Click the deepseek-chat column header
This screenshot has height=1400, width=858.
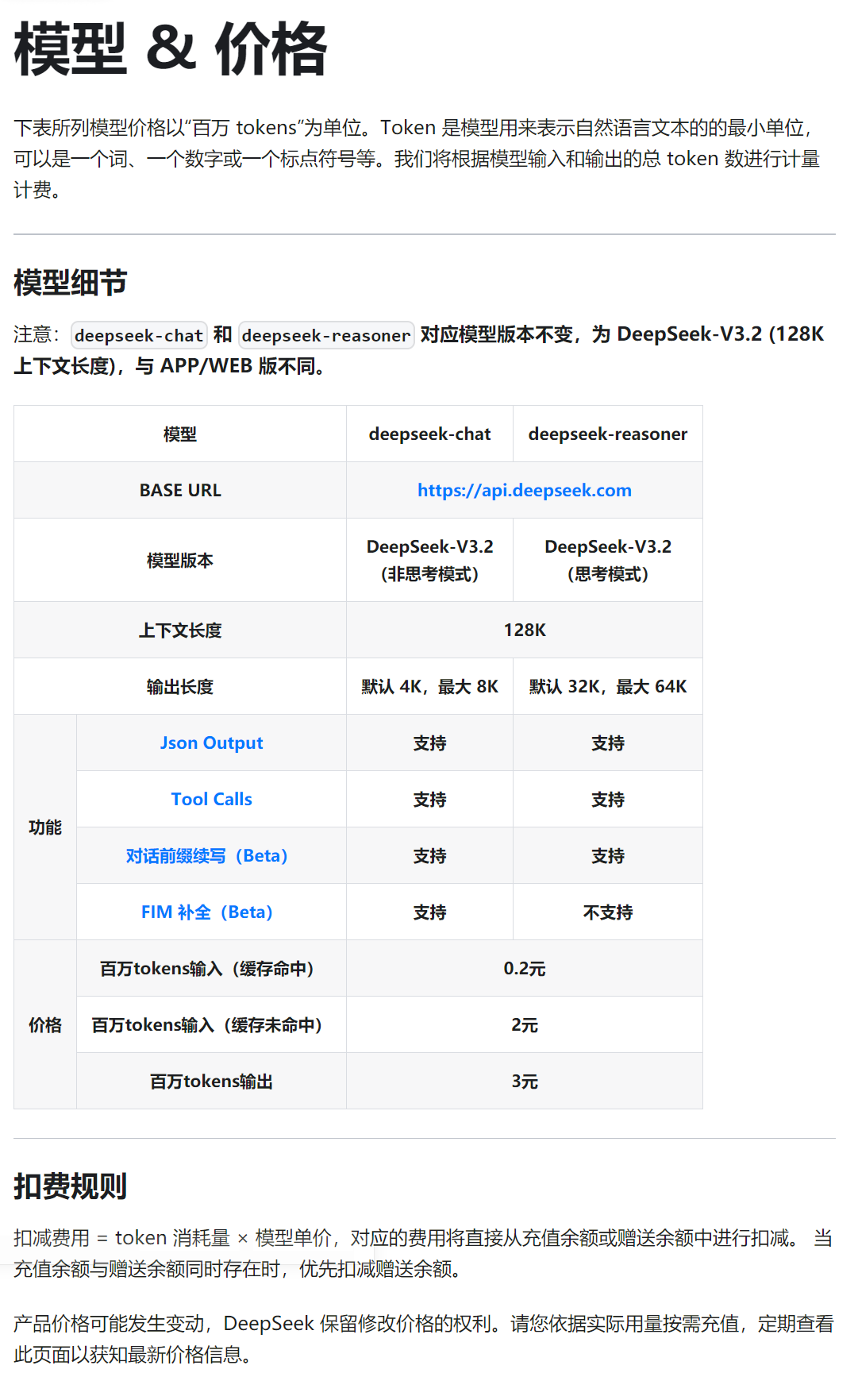click(x=429, y=434)
